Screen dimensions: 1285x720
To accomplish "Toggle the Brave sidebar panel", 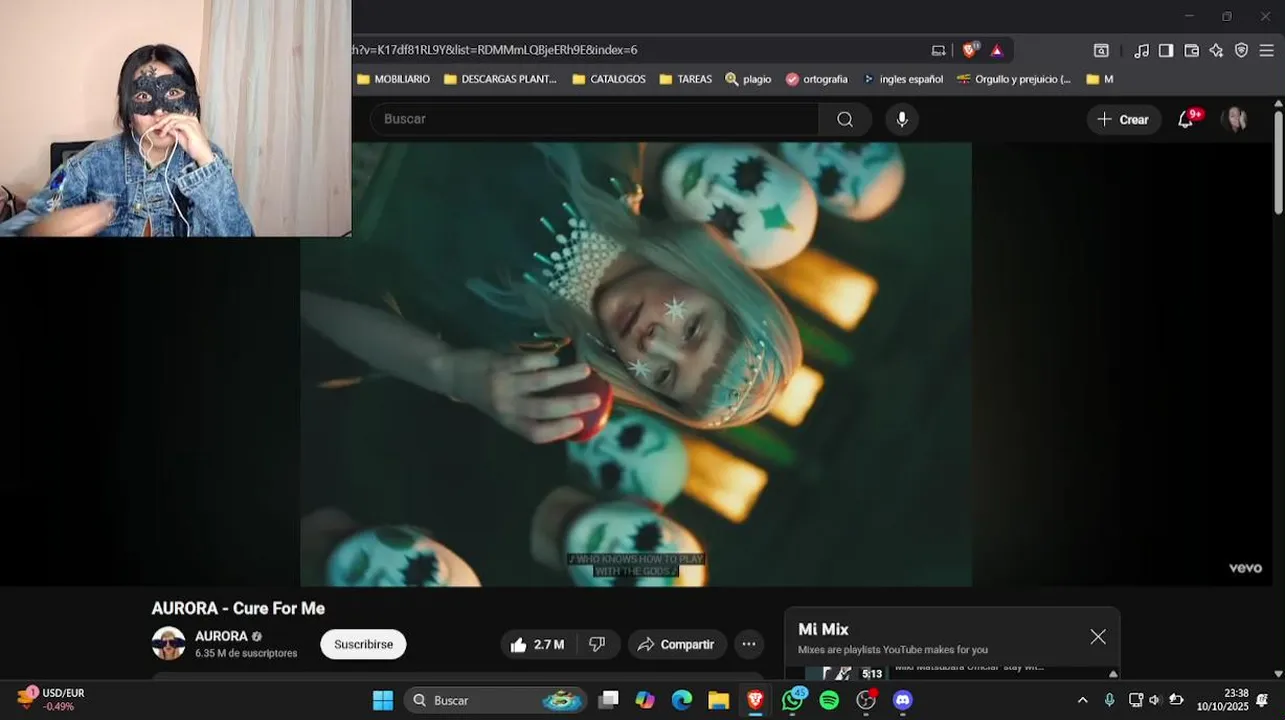I will tap(1166, 50).
